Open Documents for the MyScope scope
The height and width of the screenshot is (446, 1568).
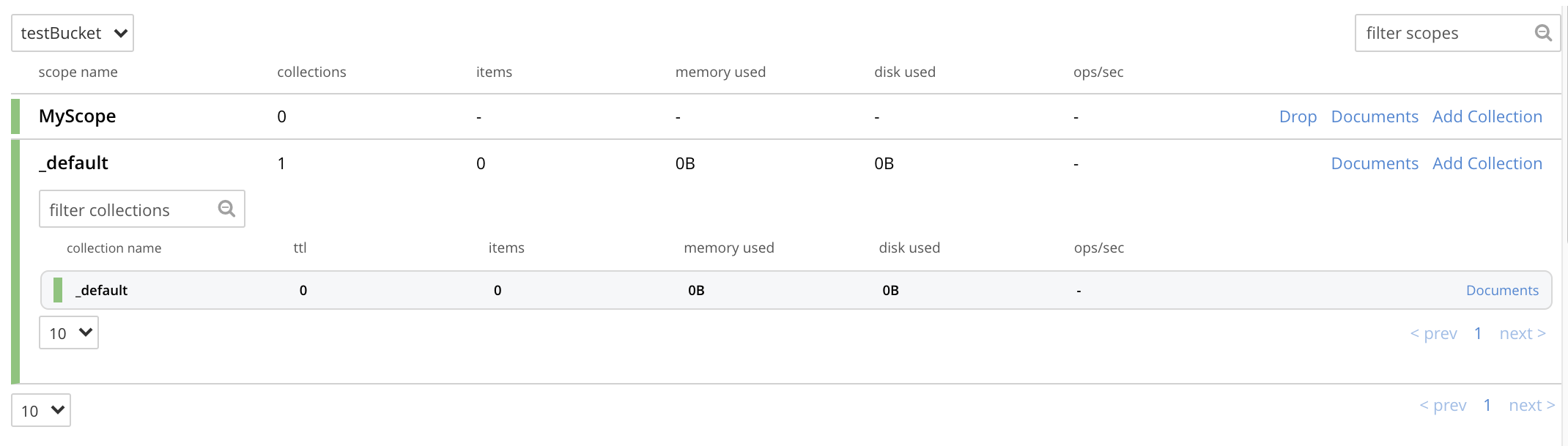pyautogui.click(x=1375, y=116)
